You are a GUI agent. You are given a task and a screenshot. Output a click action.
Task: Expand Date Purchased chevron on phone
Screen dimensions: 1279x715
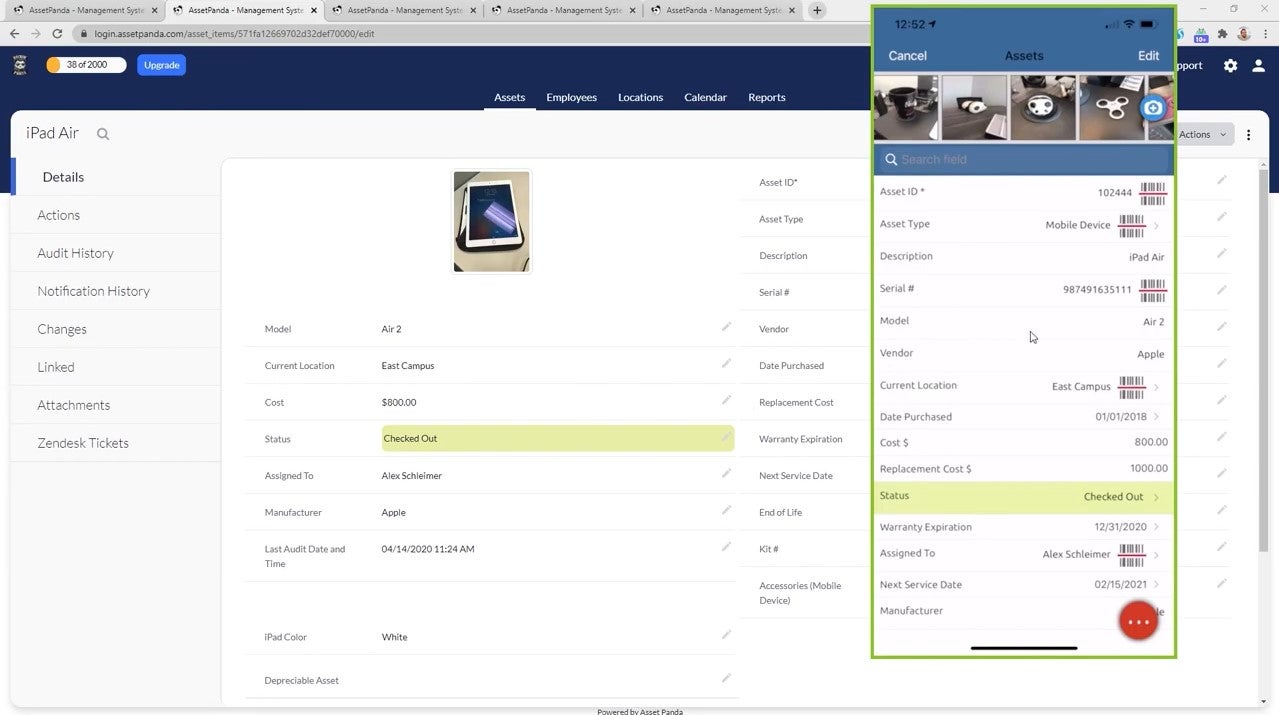[1156, 417]
